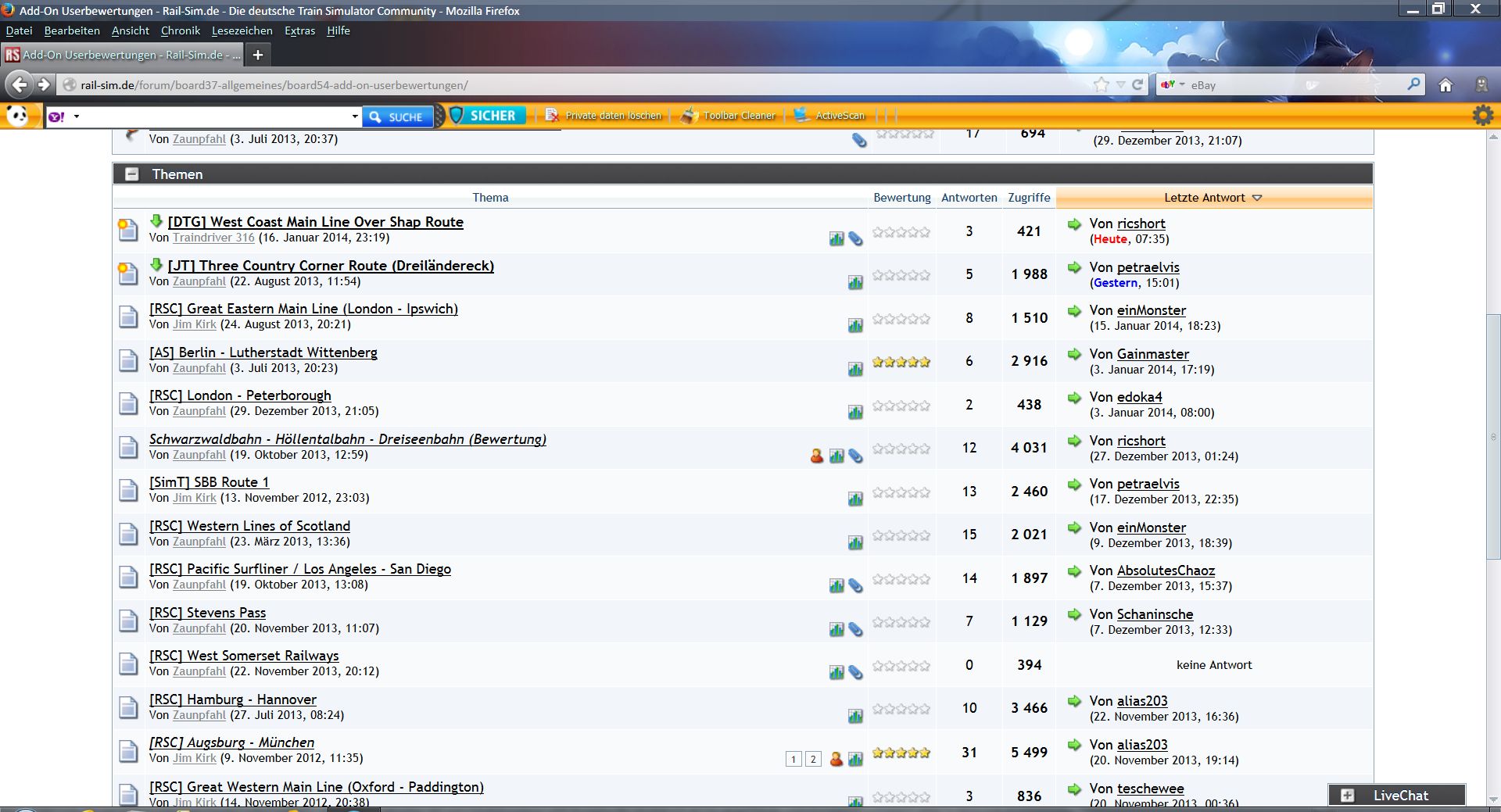1501x812 pixels.
Task: Click the Yahoo toolbar search input field
Action: pyautogui.click(x=216, y=116)
